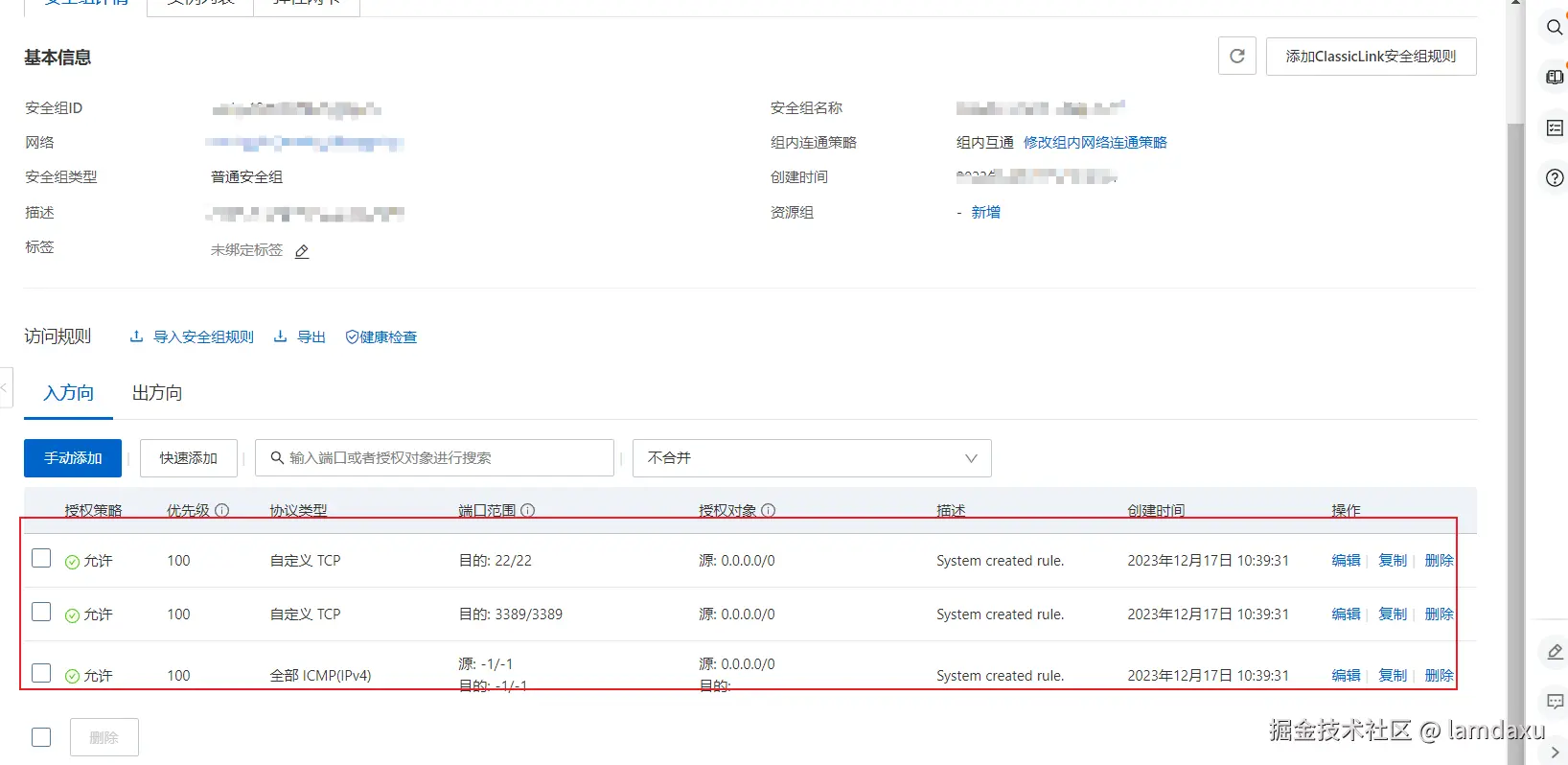Expand the right sidebar bottom chevron
The width and height of the screenshot is (1568, 765).
click(x=1555, y=753)
